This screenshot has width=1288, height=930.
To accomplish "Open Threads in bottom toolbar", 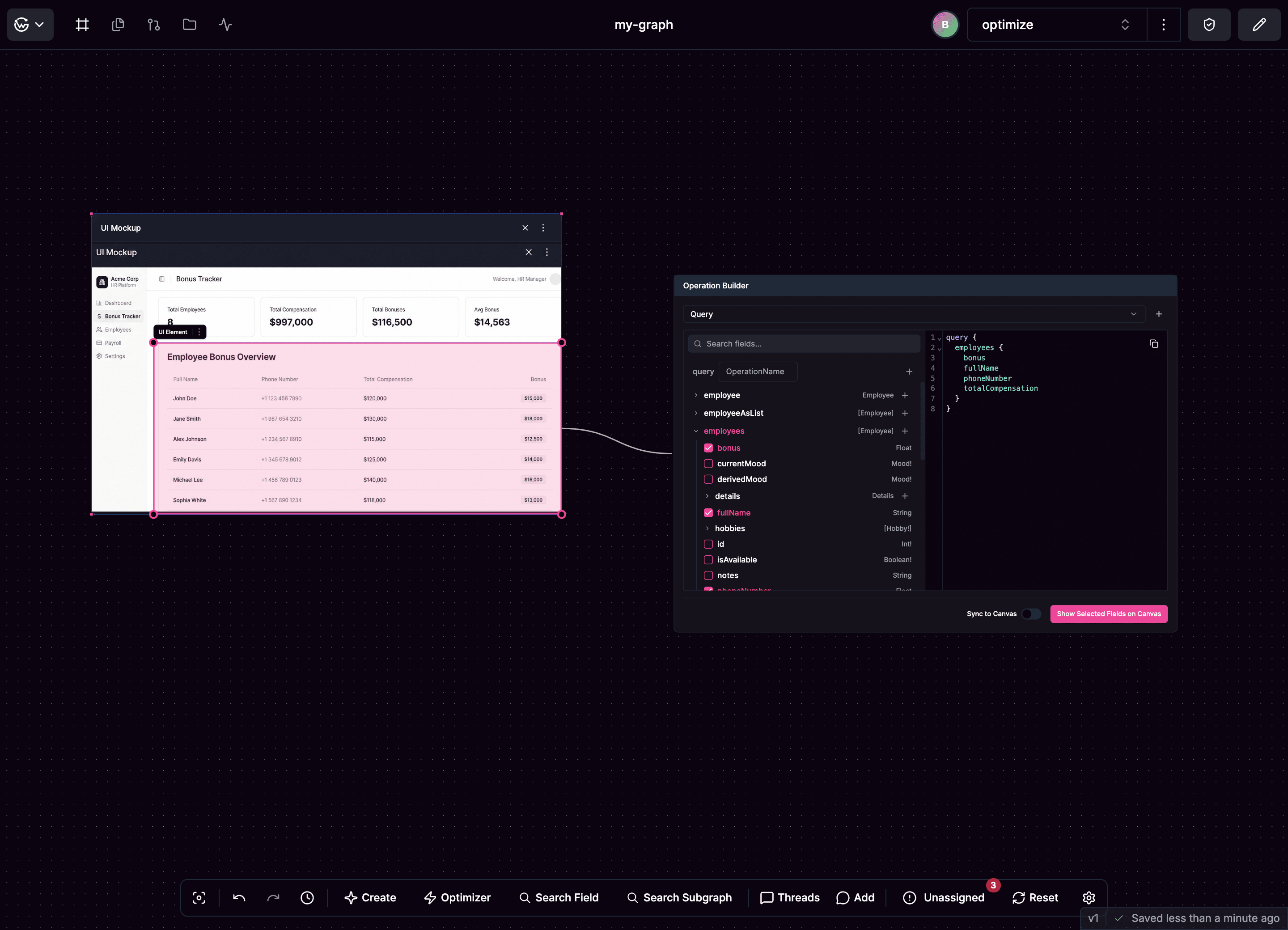I will tap(789, 897).
